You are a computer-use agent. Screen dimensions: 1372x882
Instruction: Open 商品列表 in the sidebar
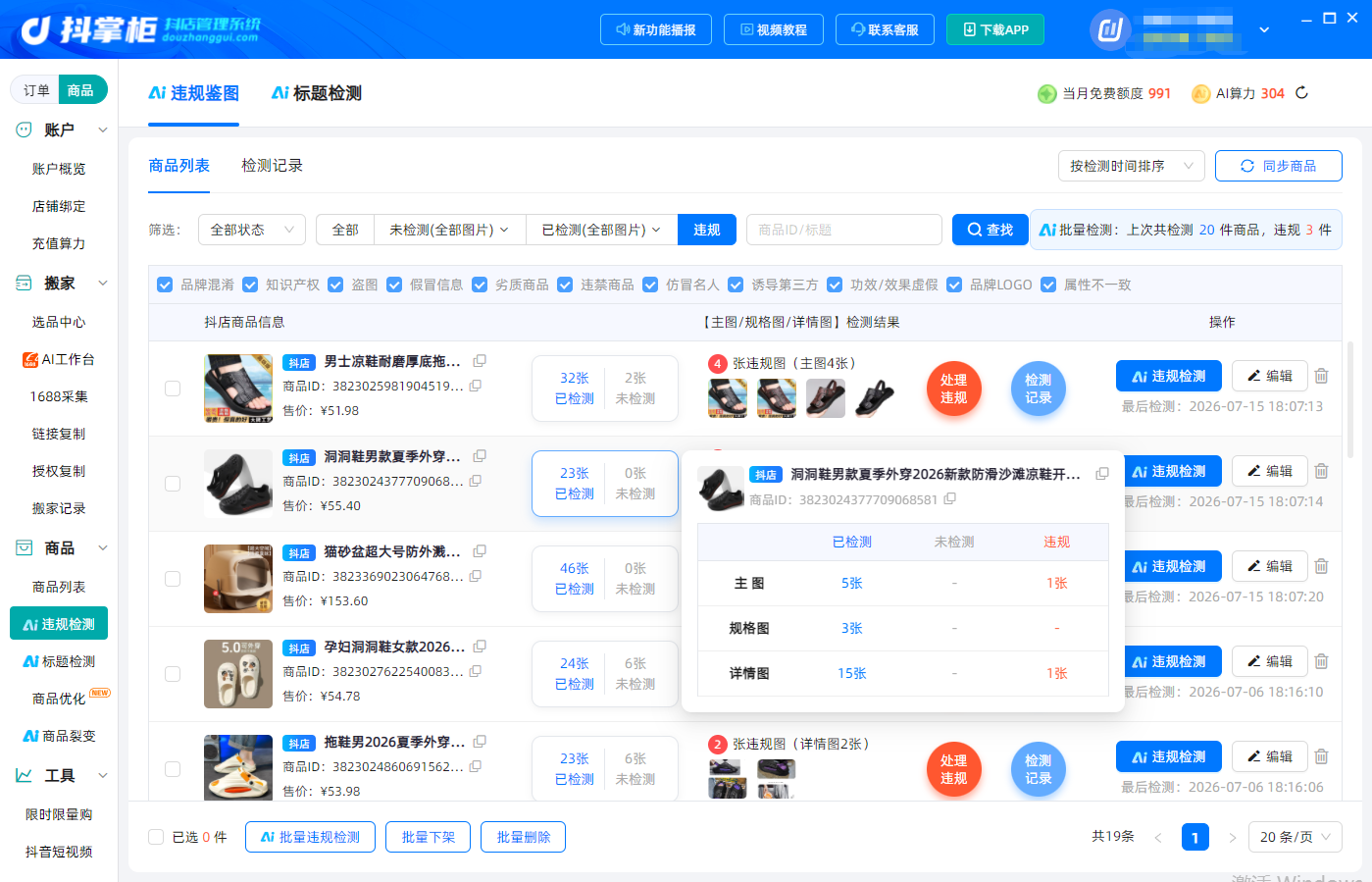(59, 587)
